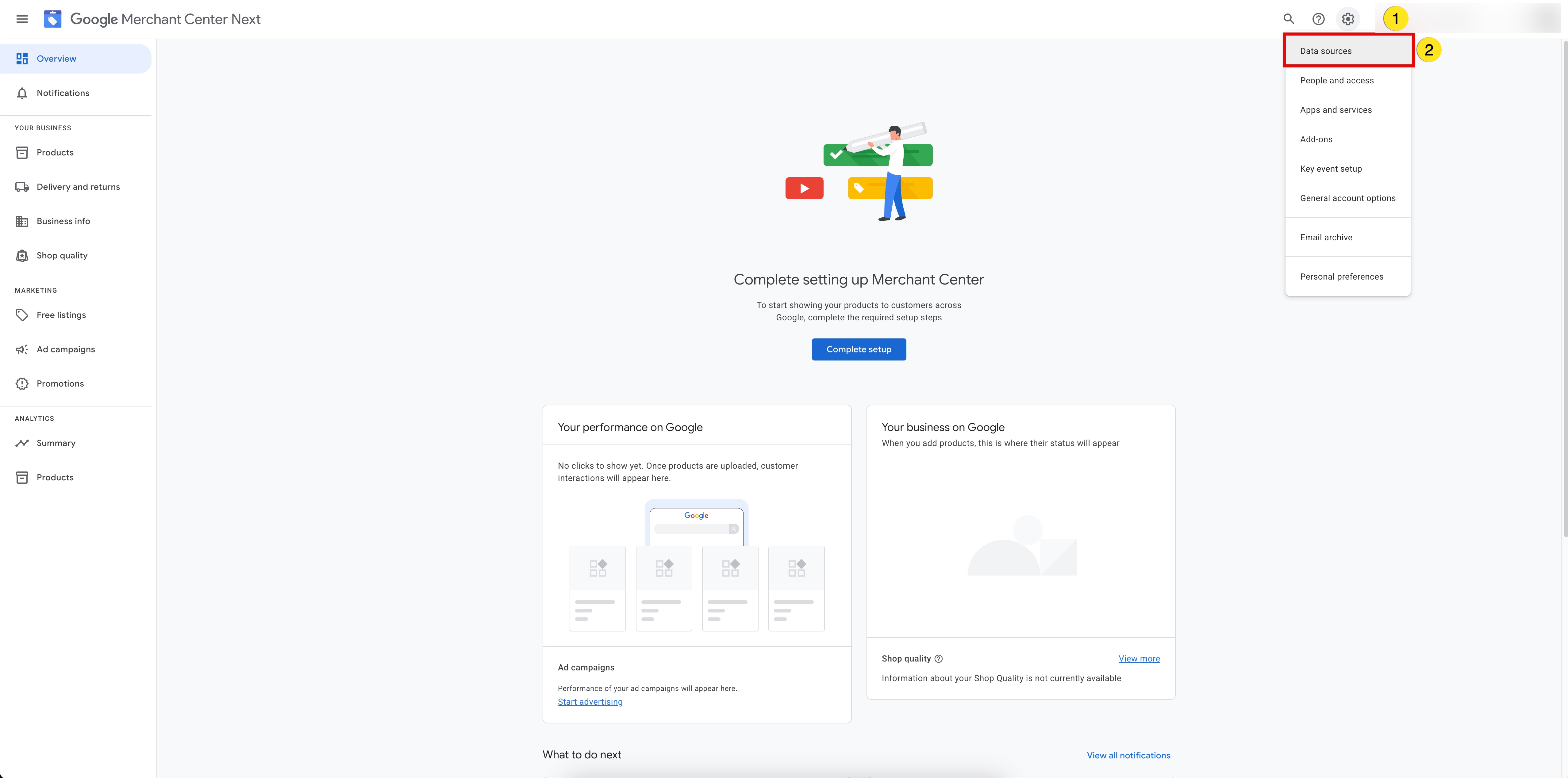This screenshot has width=1568, height=778.
Task: Click the Google Merchant Center logo icon
Action: (53, 19)
